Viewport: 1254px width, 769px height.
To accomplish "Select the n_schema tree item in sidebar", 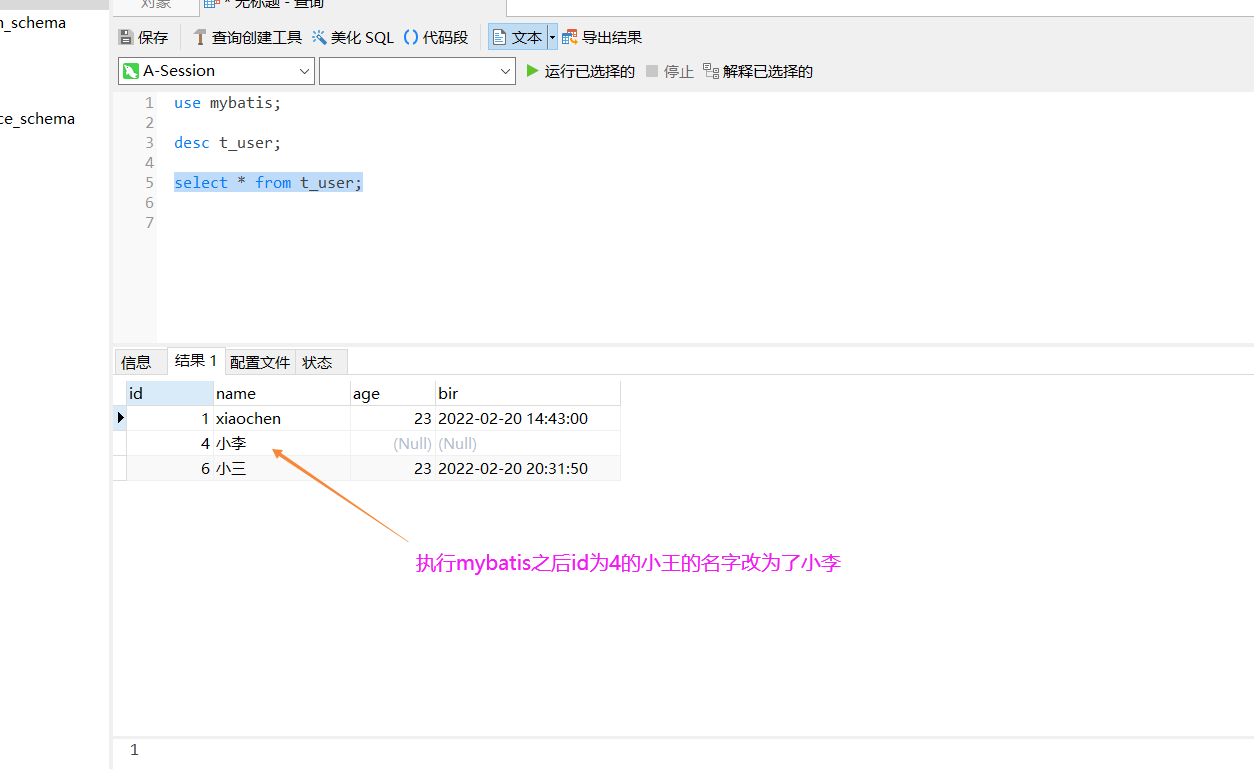I will pos(33,22).
